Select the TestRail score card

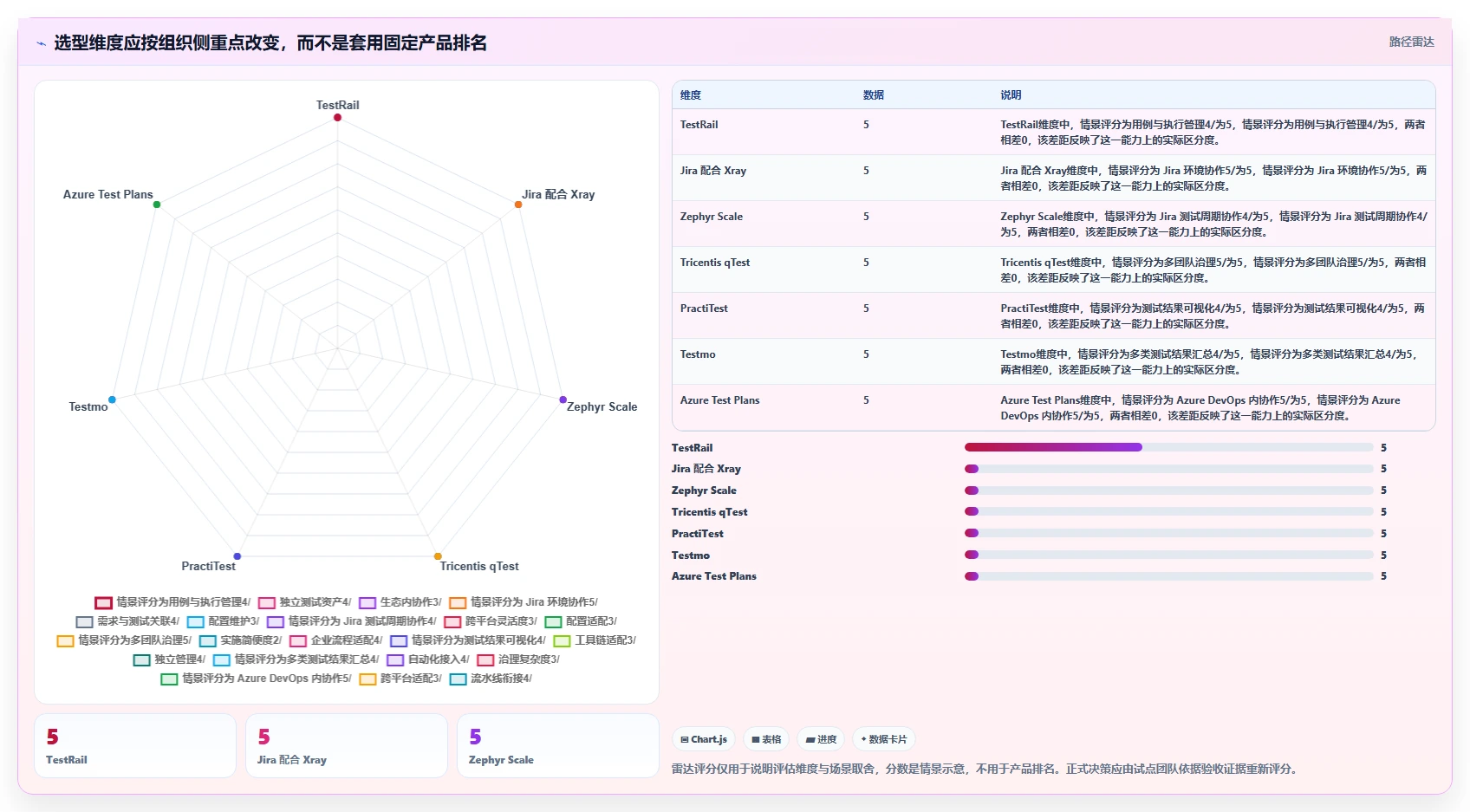tap(135, 746)
